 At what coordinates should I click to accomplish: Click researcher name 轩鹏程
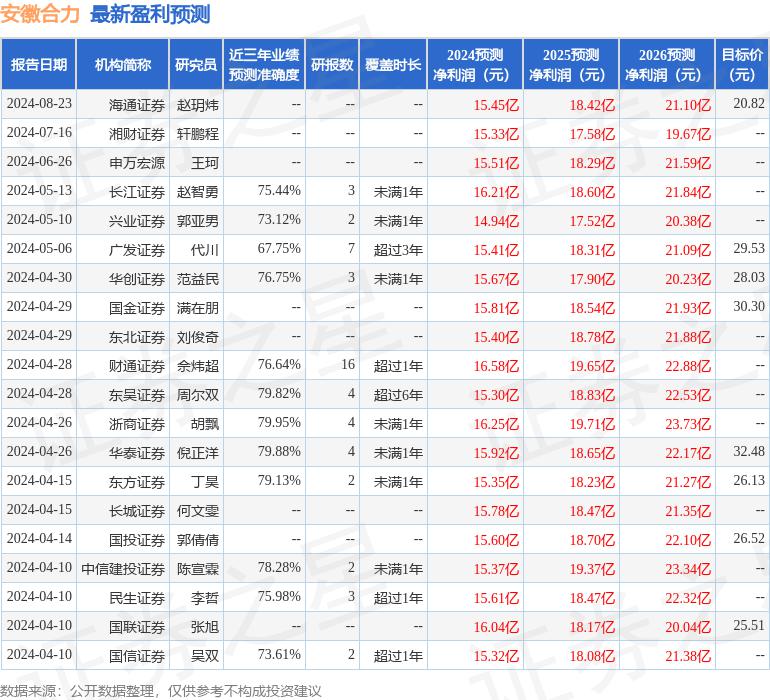tap(197, 134)
